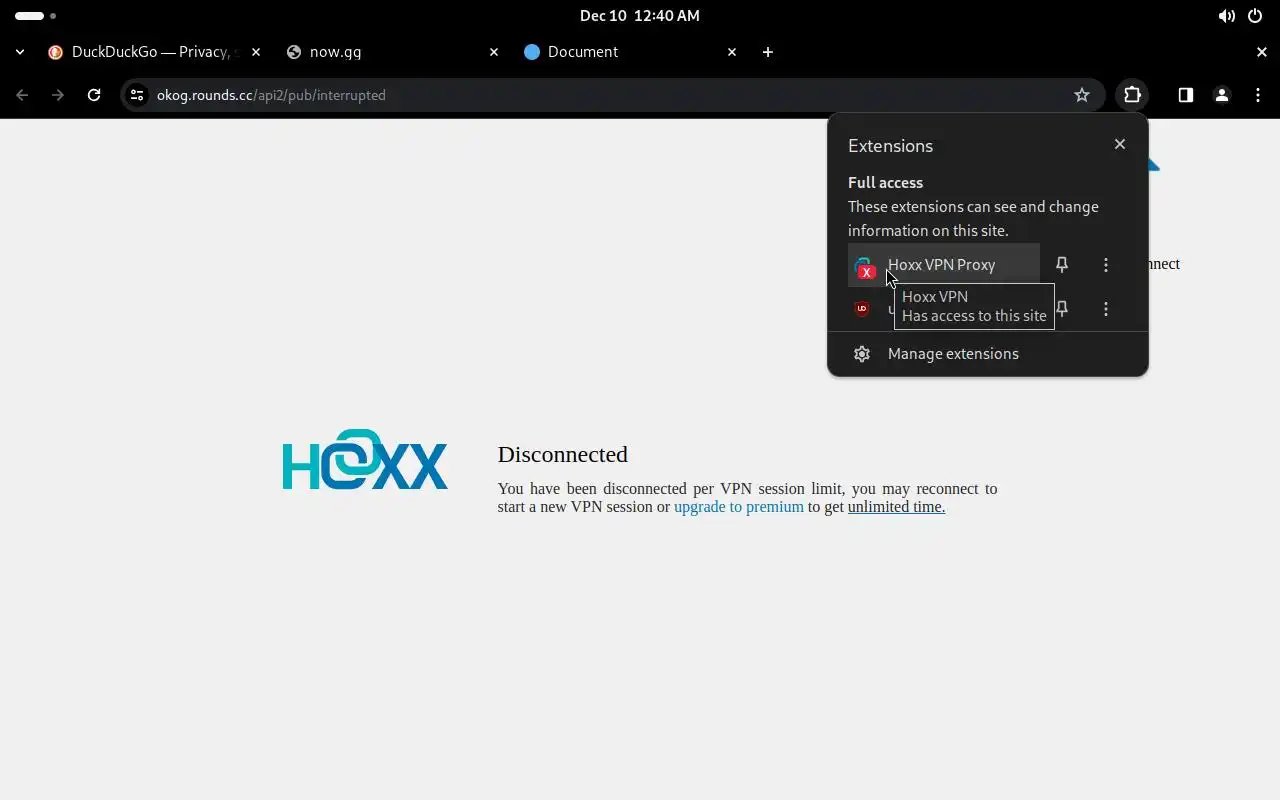Close the DuckDuckGo tab

[x=255, y=52]
